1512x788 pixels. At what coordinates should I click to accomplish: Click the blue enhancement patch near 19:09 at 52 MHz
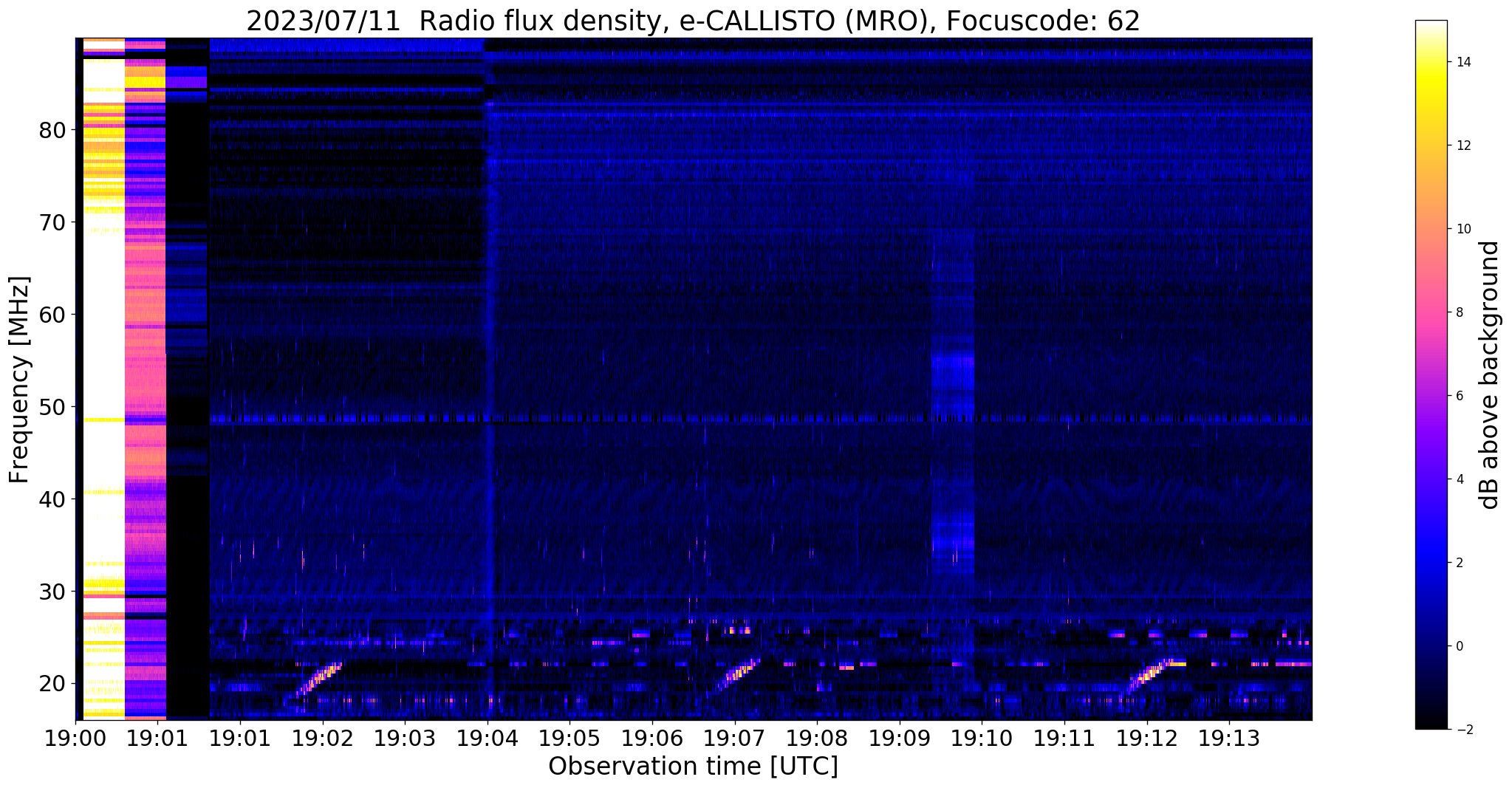(953, 384)
